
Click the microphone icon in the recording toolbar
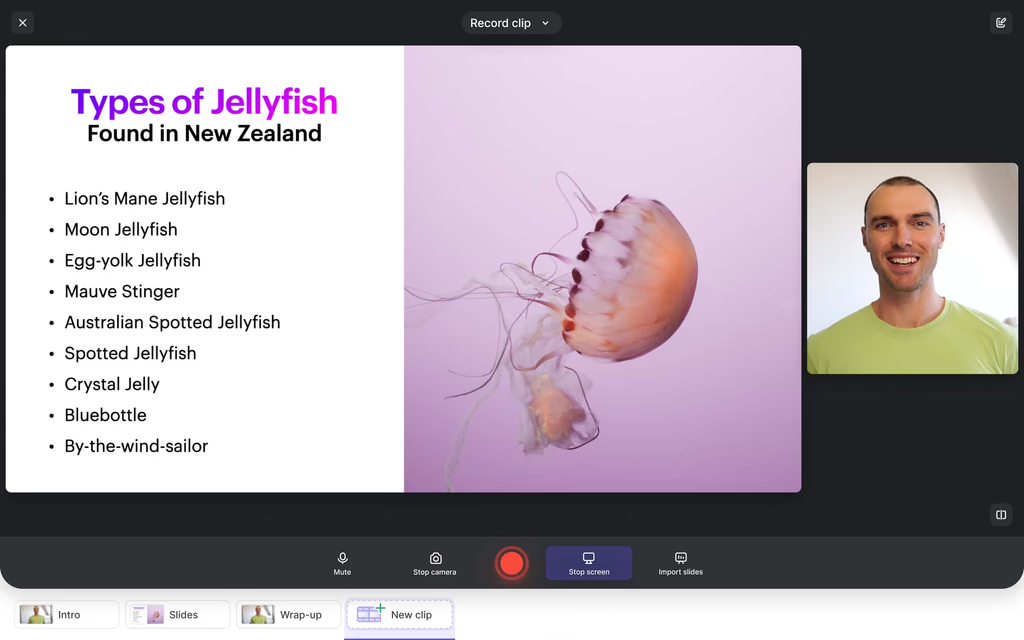(x=342, y=558)
